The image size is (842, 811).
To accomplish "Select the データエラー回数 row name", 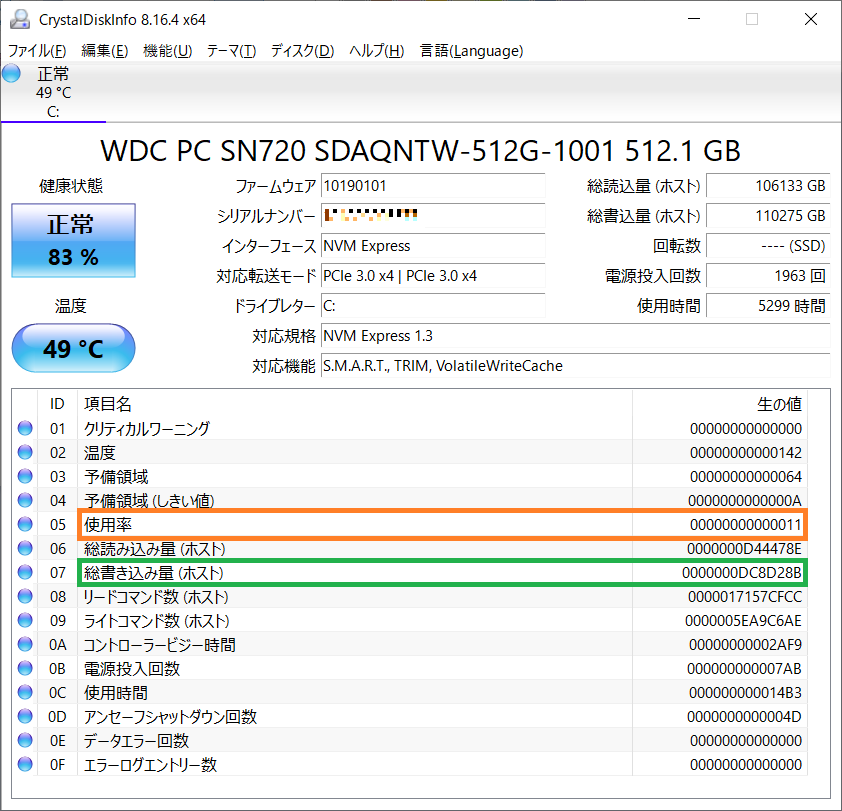I will (x=136, y=741).
